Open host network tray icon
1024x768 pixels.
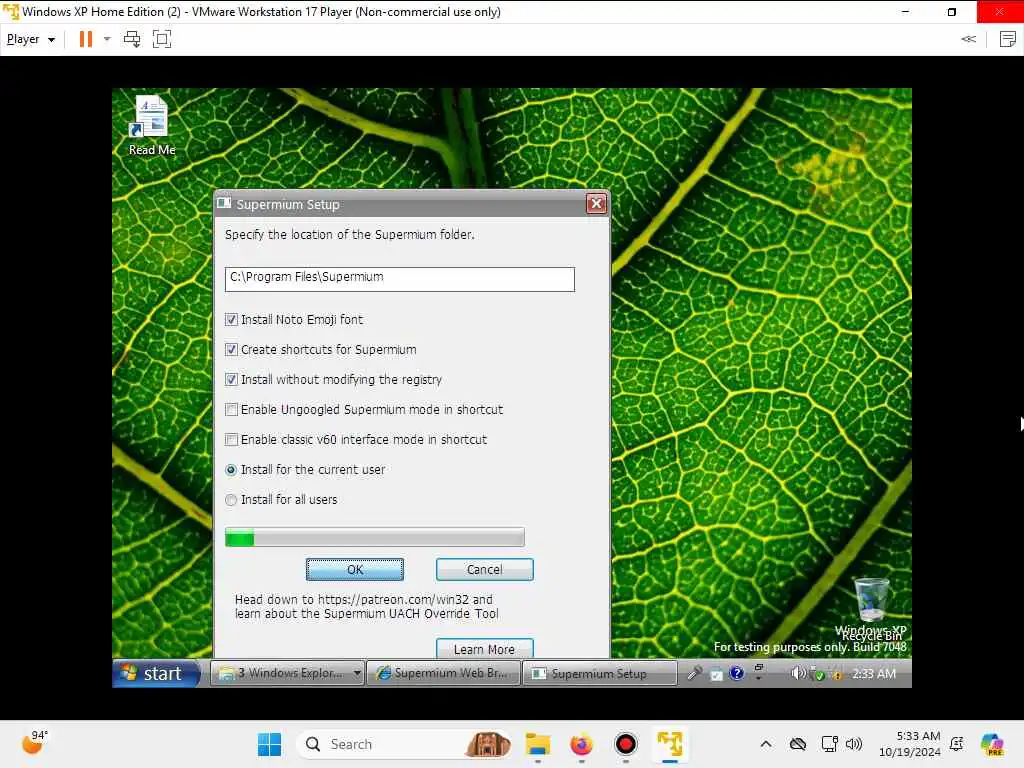coord(829,744)
